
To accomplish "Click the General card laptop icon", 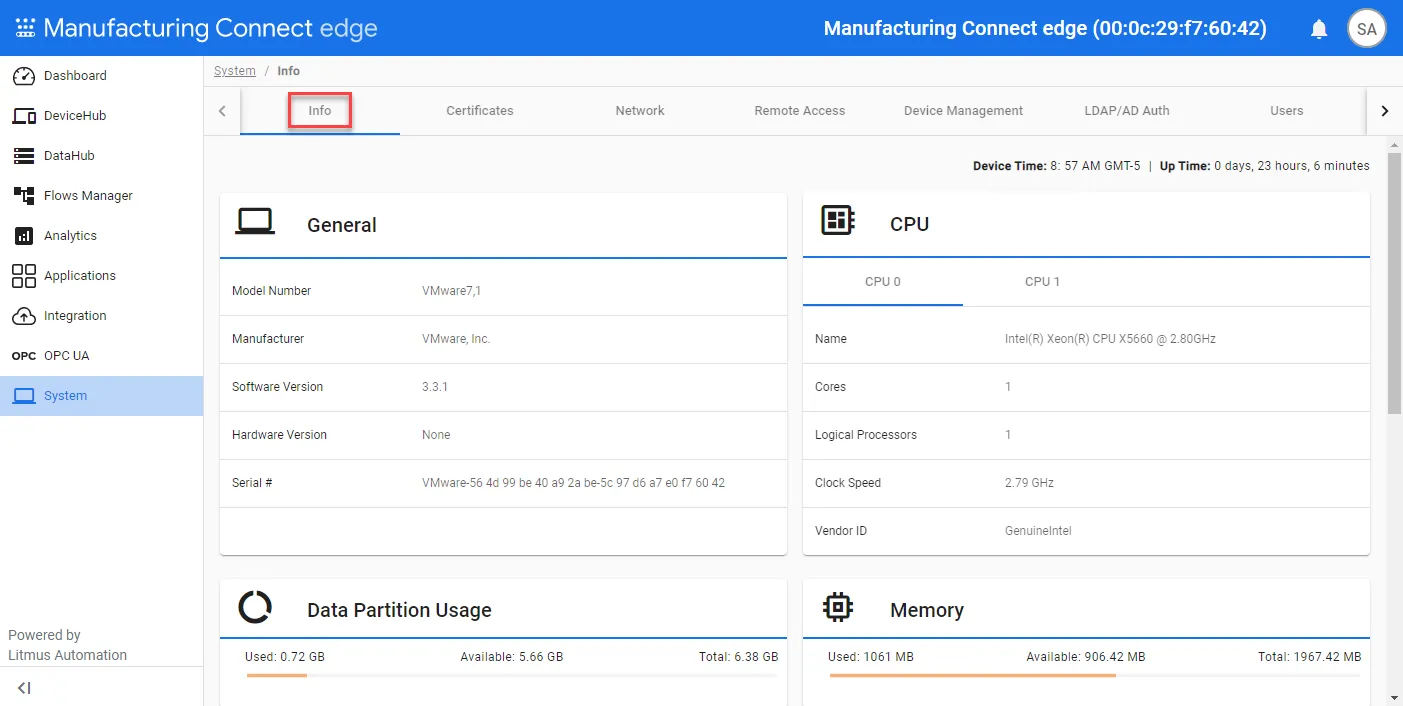I will (255, 221).
